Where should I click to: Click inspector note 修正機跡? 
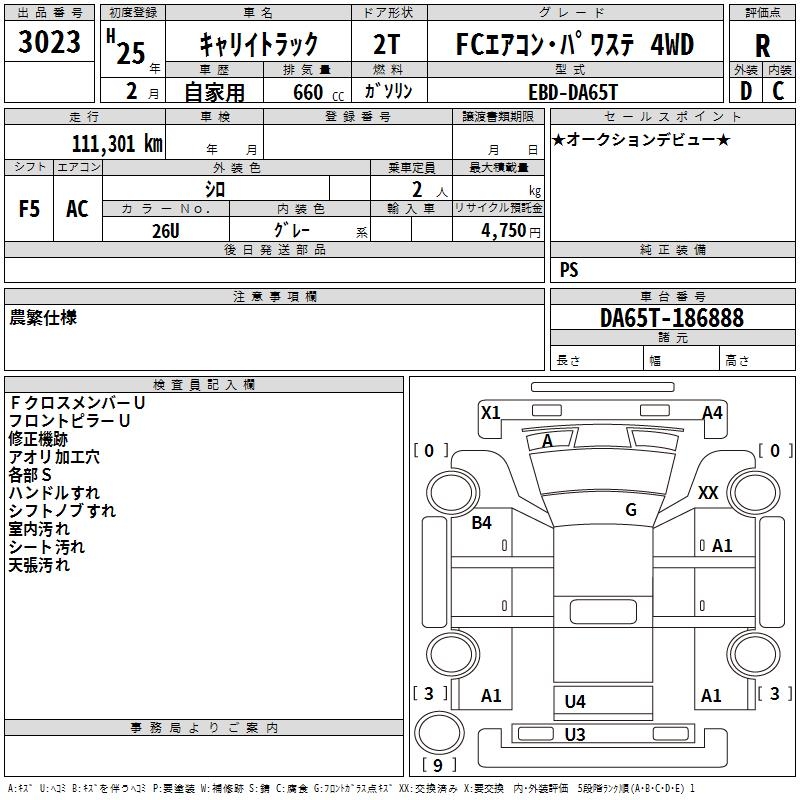click(38, 439)
